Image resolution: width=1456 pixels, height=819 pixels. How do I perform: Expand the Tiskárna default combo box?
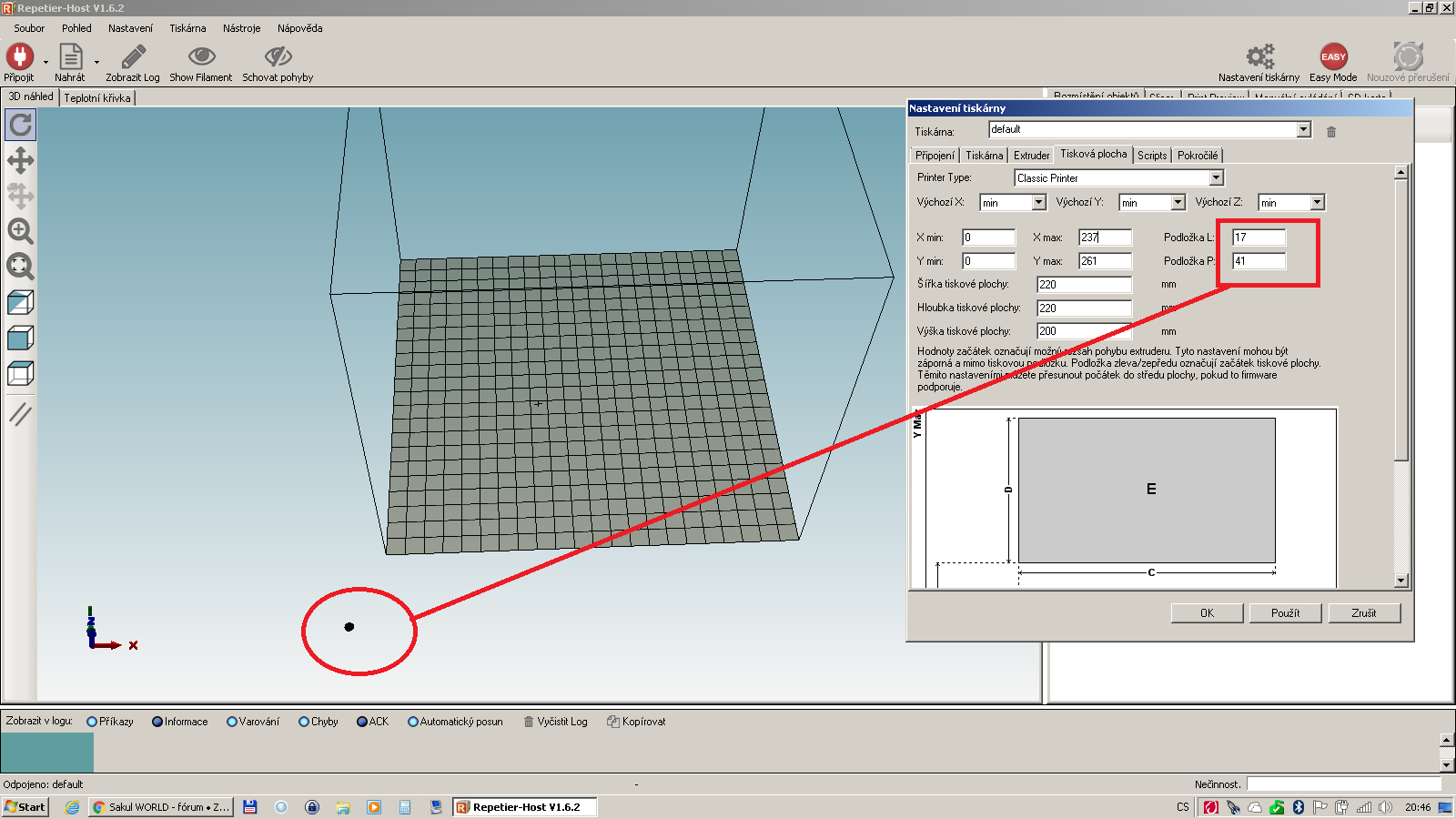[x=1303, y=129]
